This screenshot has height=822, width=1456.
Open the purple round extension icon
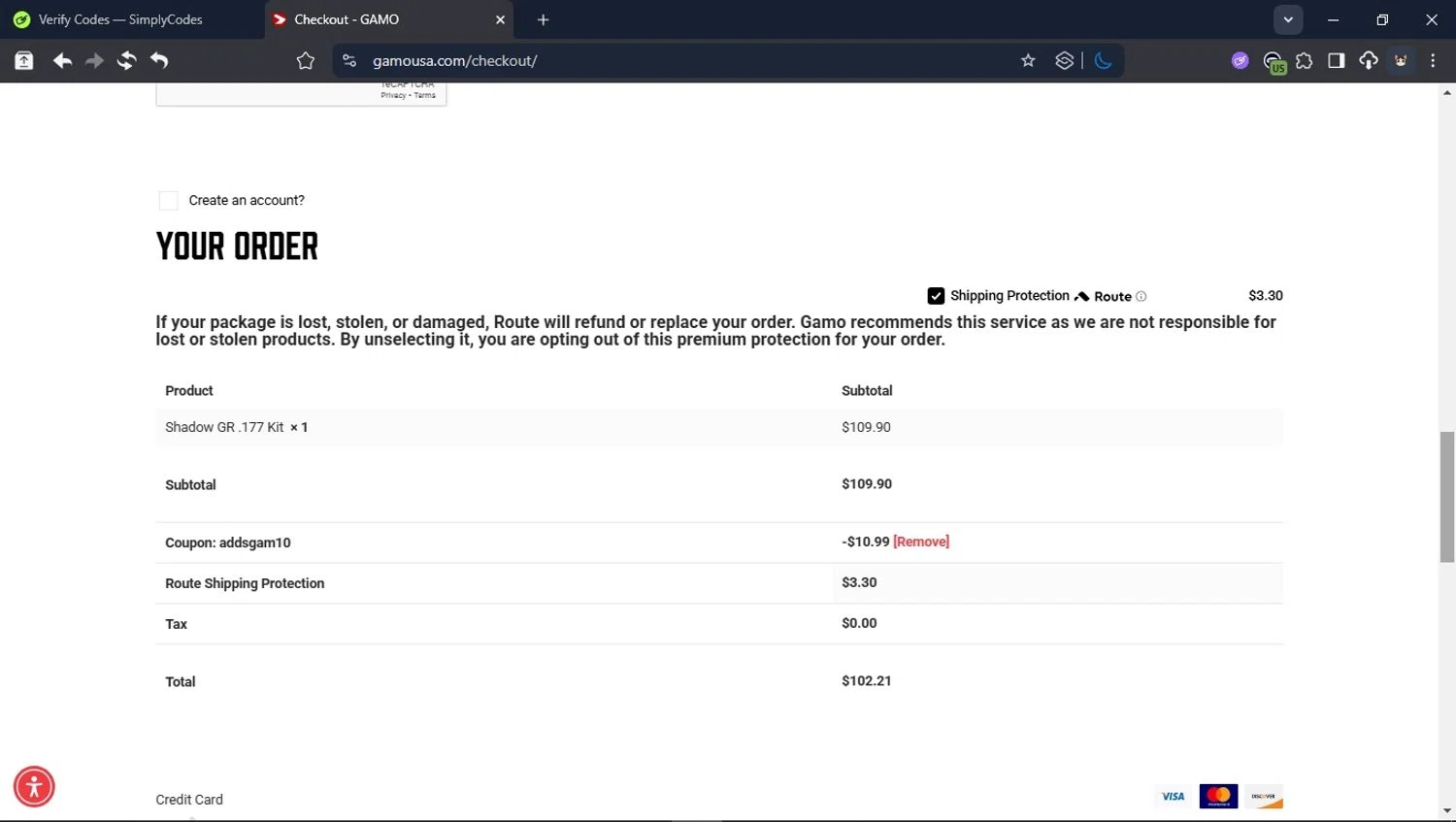[x=1240, y=60]
